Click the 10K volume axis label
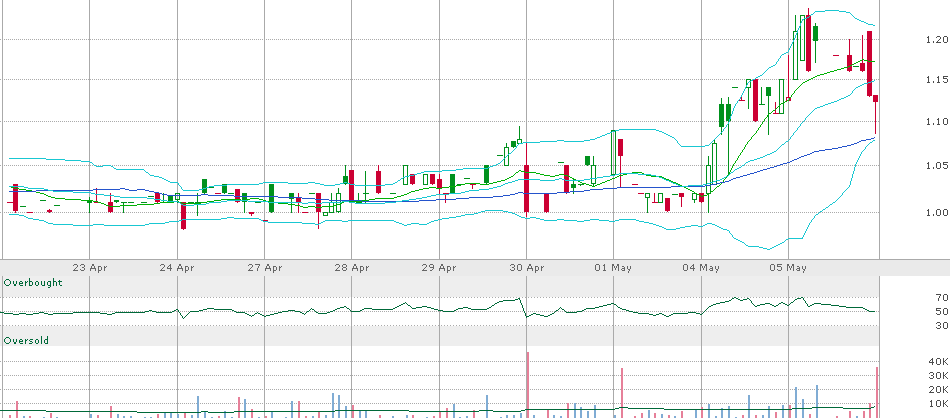Image resolution: width=950 pixels, height=418 pixels. (x=938, y=403)
